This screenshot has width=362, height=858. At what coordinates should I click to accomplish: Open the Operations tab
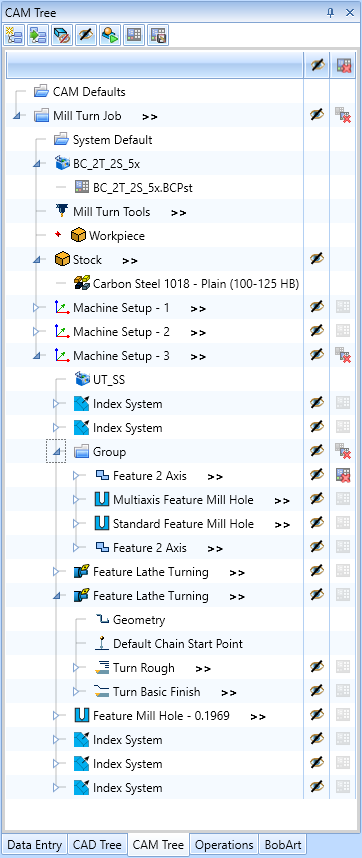(224, 844)
